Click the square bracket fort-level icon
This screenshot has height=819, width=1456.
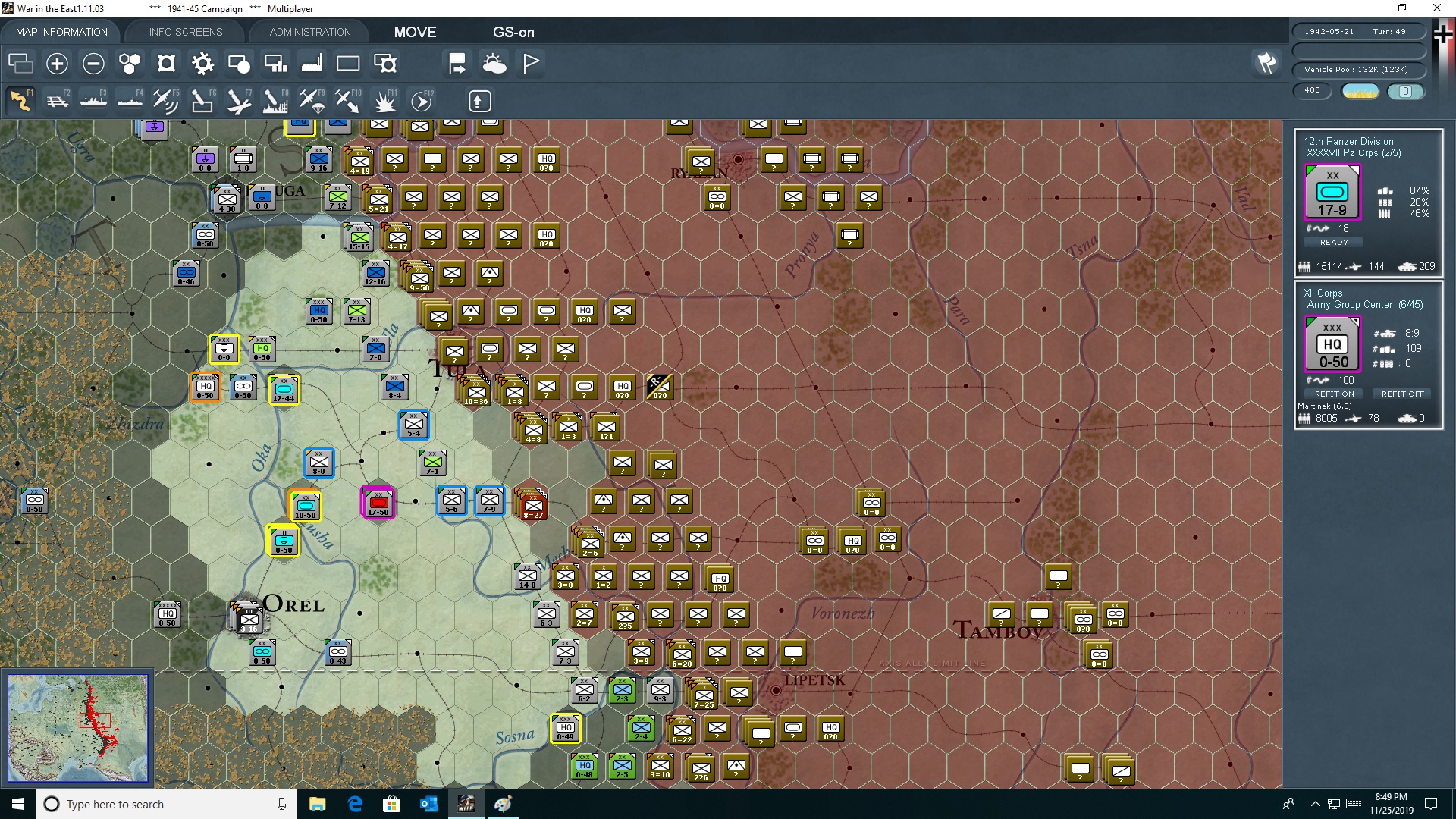[x=166, y=64]
